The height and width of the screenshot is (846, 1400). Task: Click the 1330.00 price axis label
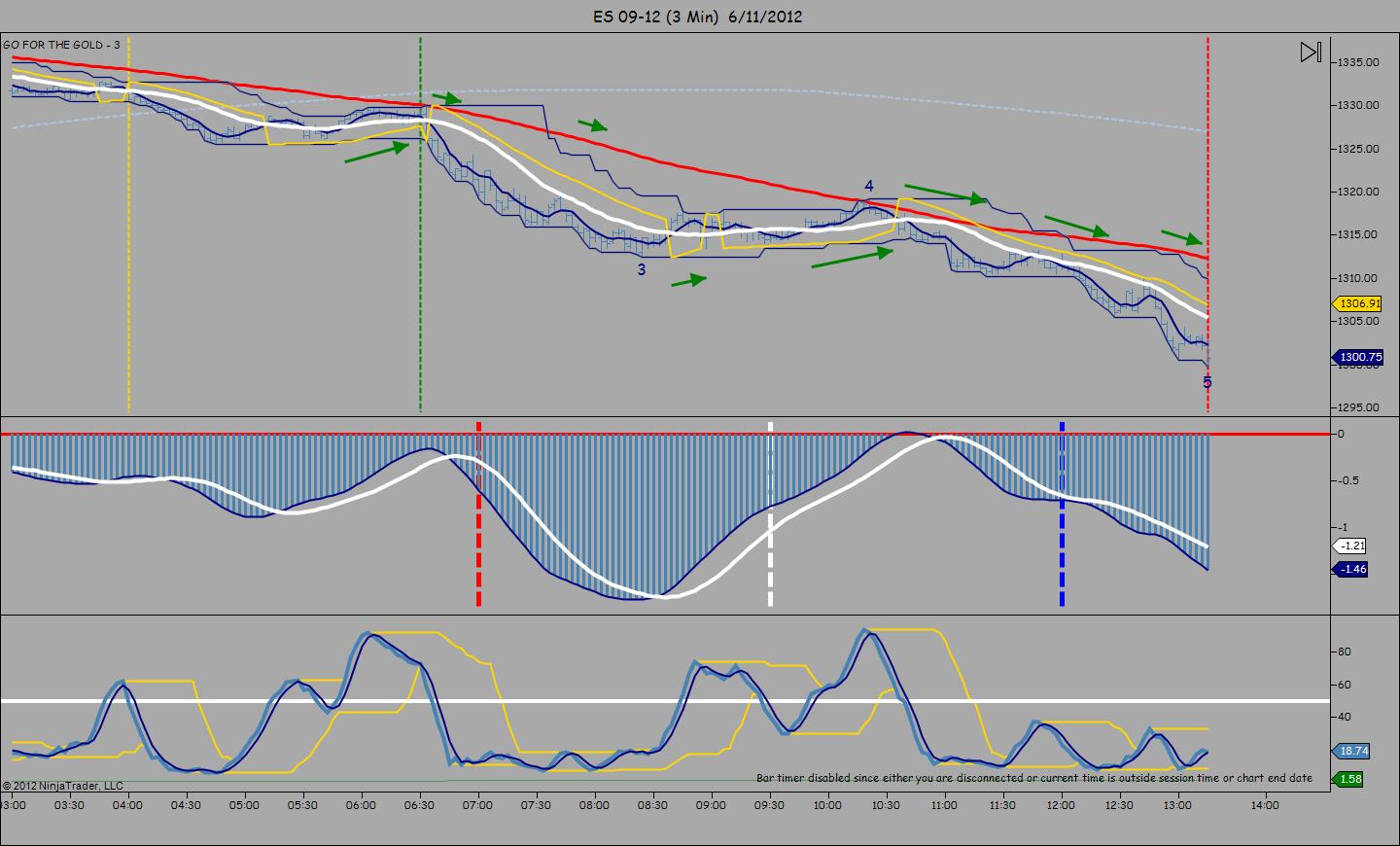coord(1358,105)
